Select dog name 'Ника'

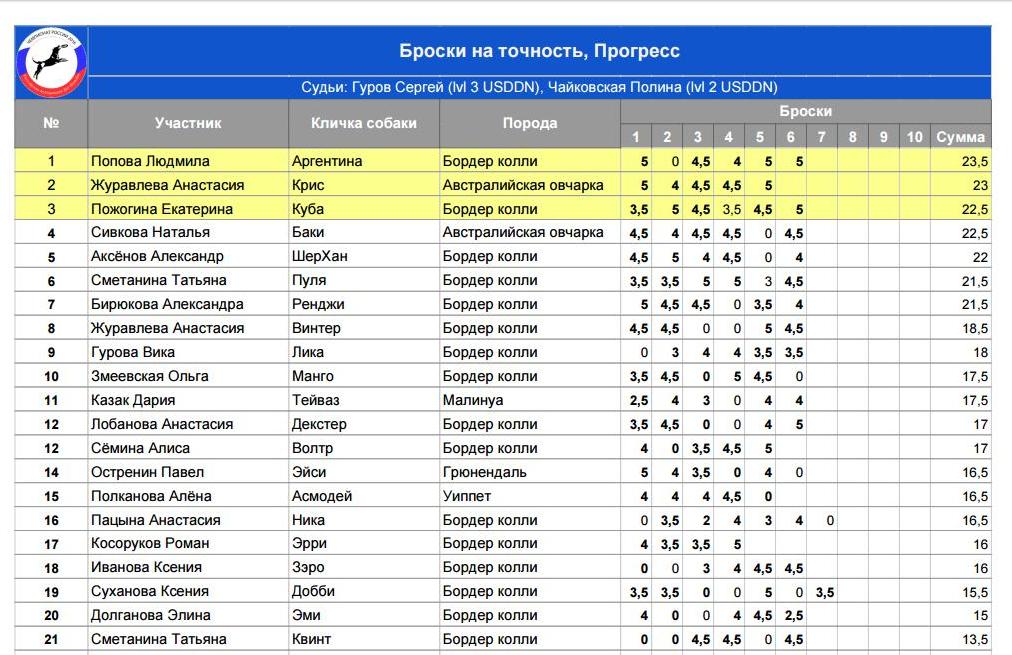coord(308,520)
